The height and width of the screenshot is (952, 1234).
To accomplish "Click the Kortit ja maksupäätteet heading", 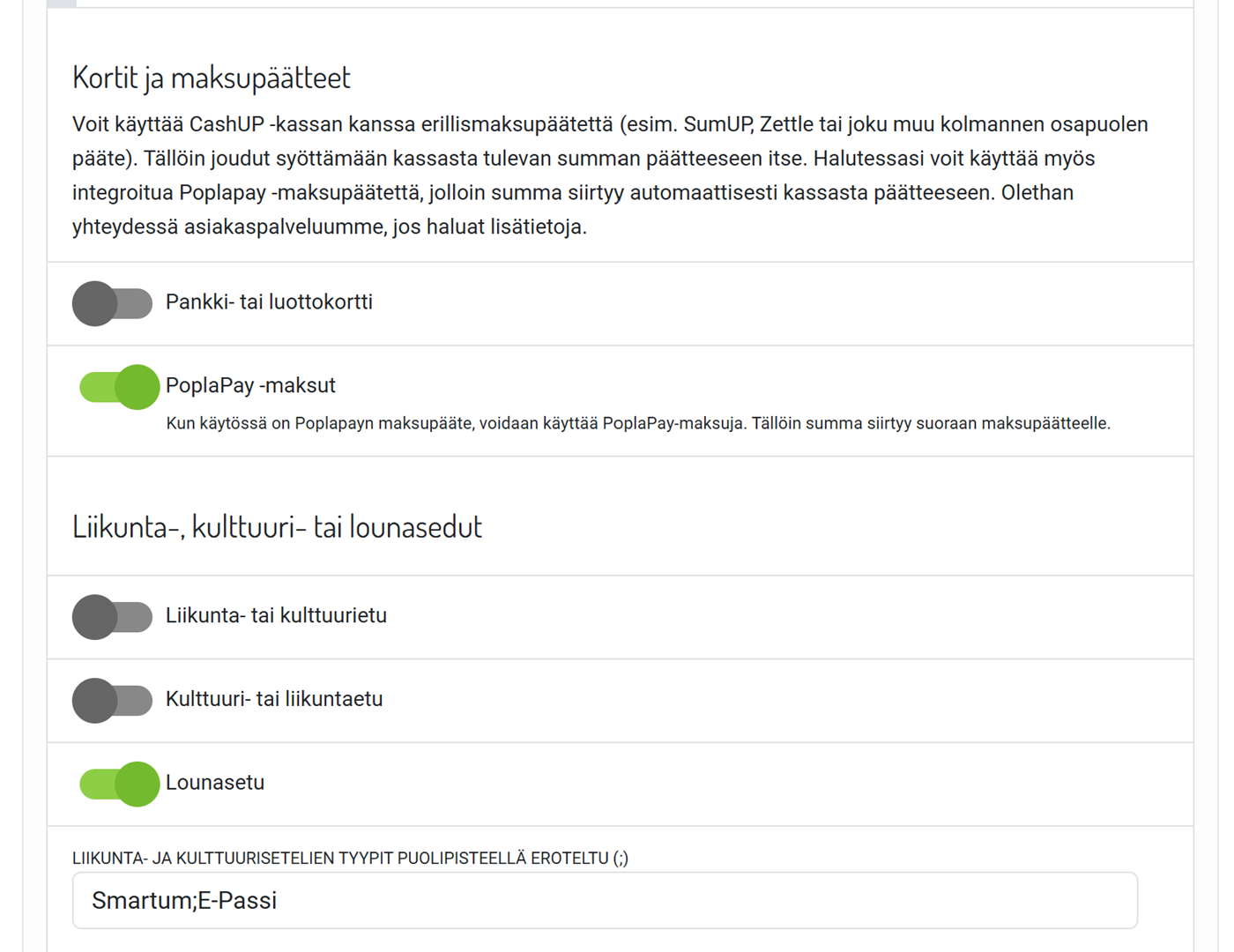I will [212, 78].
